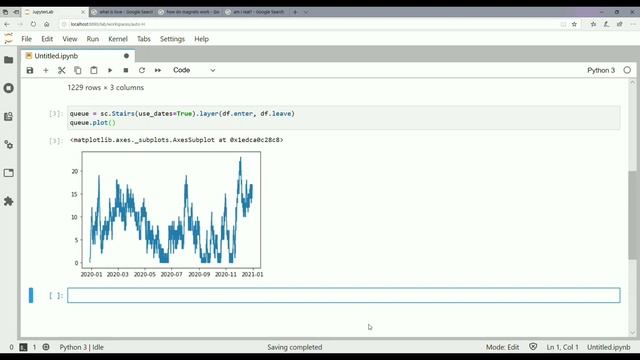This screenshot has width=640, height=360.
Task: Open the Edit menu
Action: pyautogui.click(x=47, y=39)
